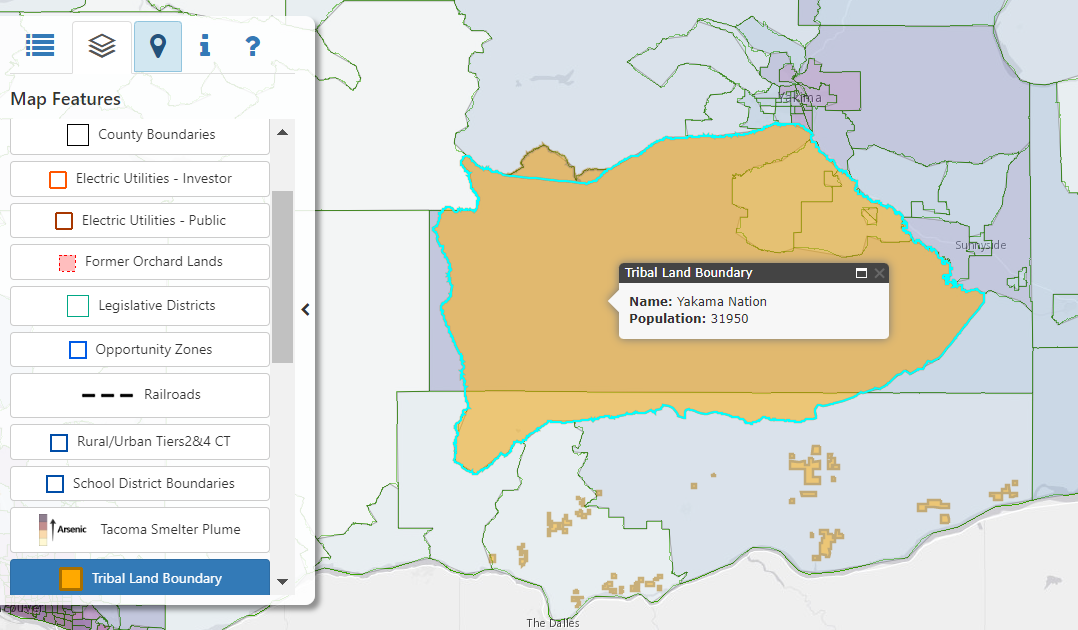Open the info tool icon
Screen dimensions: 1078x630
pyautogui.click(x=204, y=46)
